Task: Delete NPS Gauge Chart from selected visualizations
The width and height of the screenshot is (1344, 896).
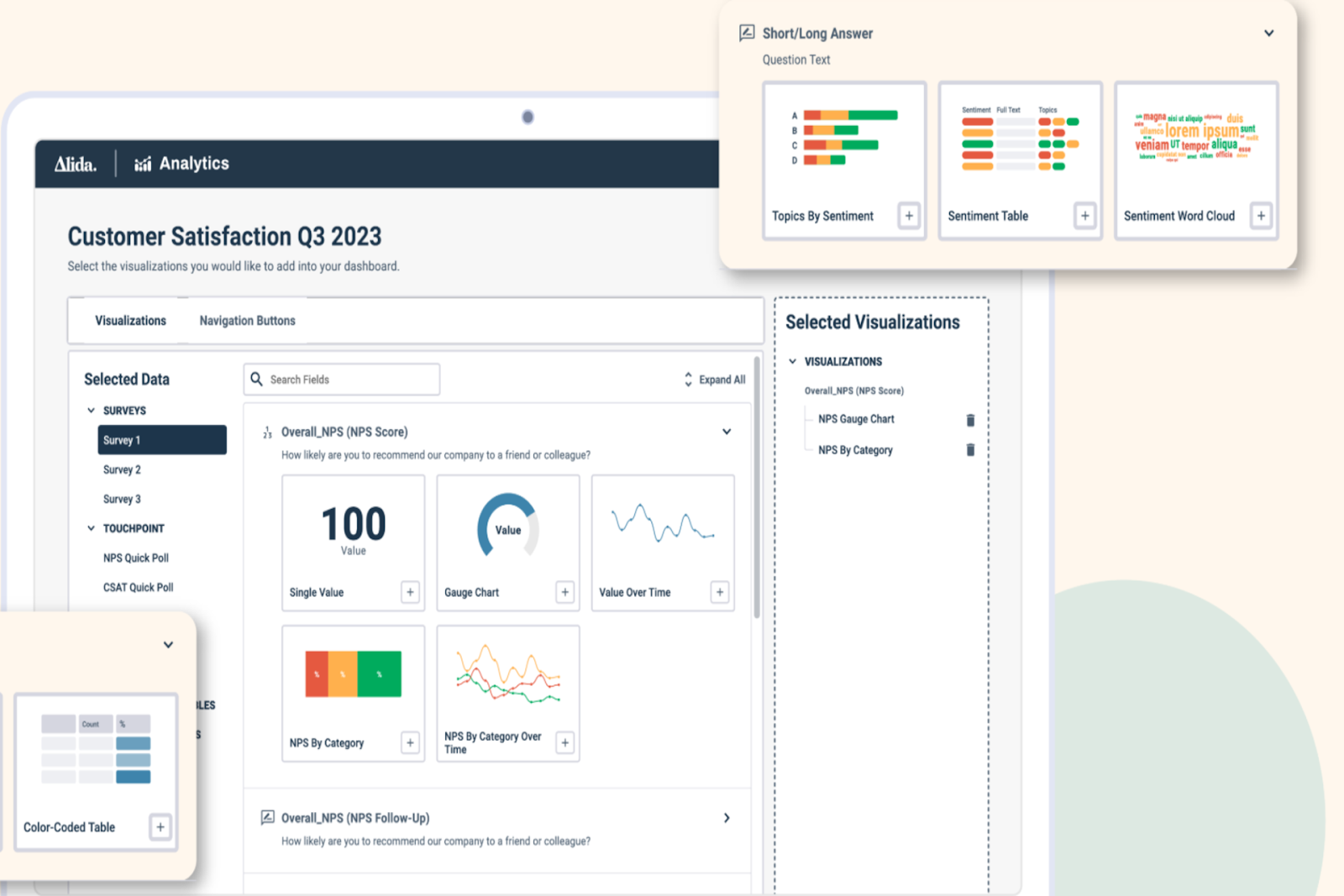Action: (970, 420)
